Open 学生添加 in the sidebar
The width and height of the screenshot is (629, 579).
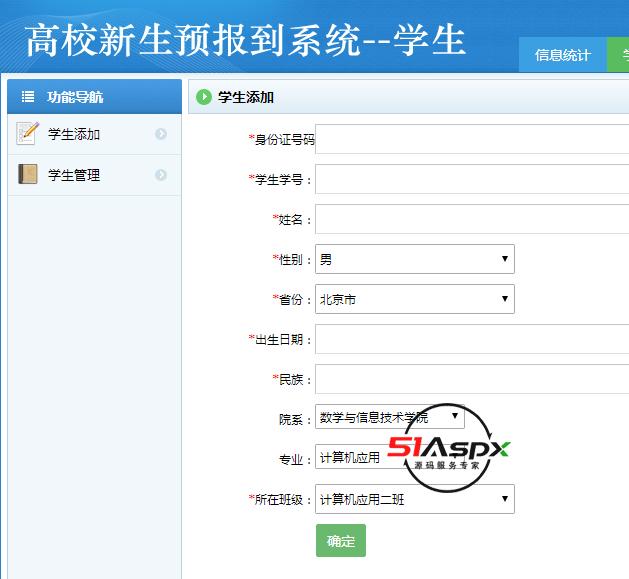[x=95, y=134]
